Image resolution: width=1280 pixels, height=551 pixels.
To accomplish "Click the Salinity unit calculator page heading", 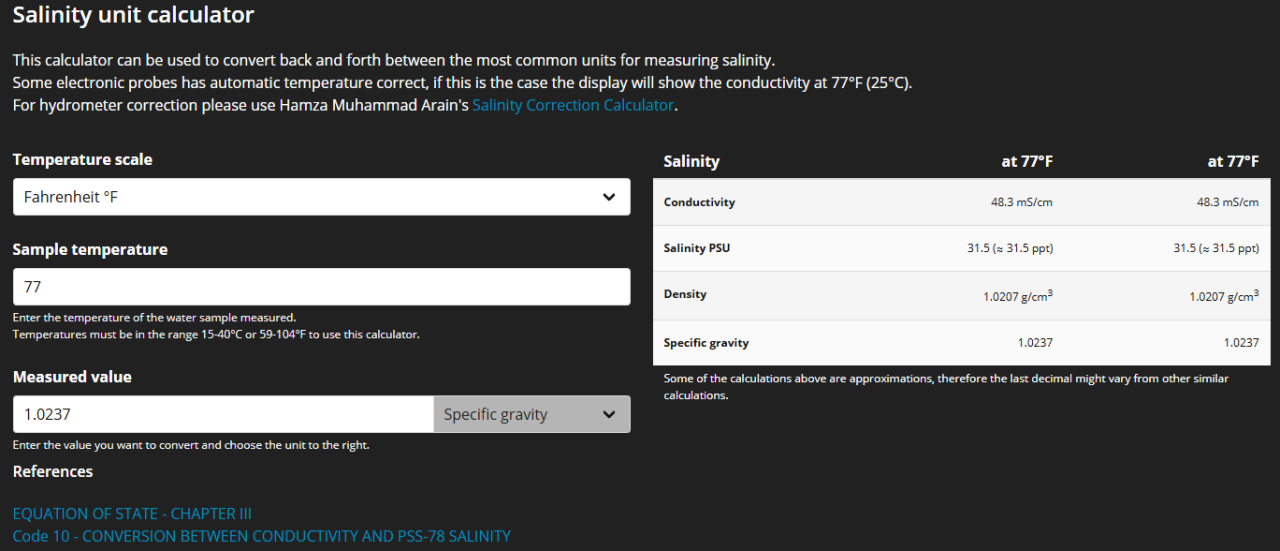I will (x=133, y=15).
